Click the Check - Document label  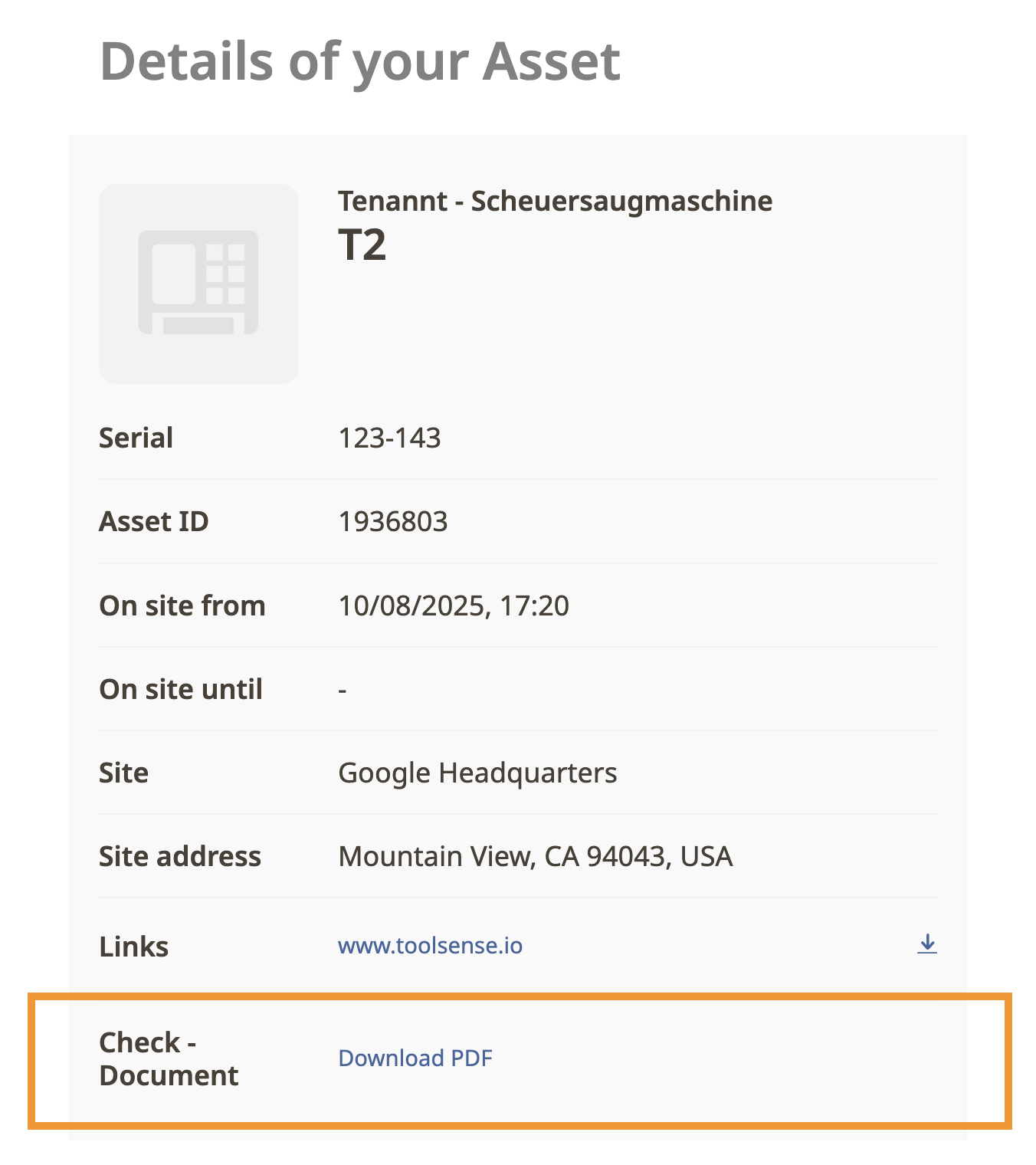point(168,1058)
